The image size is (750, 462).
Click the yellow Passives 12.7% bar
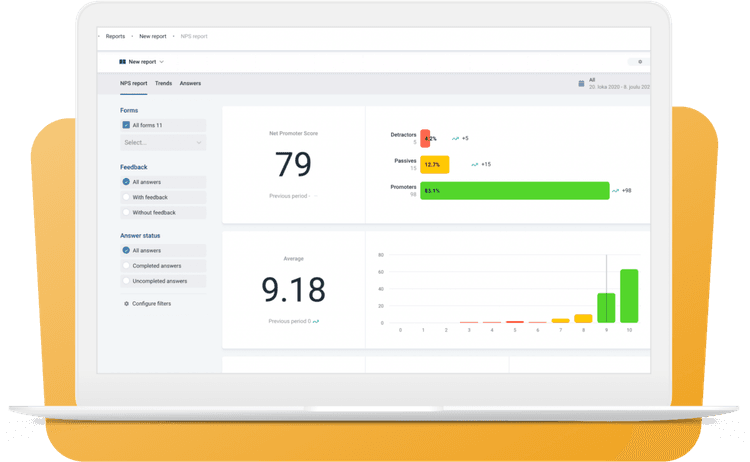pos(435,165)
